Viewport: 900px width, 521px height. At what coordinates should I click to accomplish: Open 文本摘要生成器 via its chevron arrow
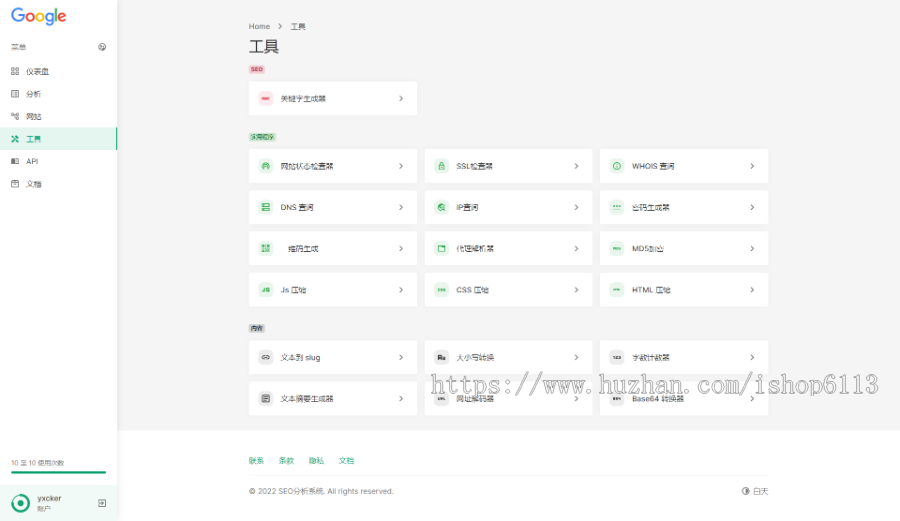point(401,399)
